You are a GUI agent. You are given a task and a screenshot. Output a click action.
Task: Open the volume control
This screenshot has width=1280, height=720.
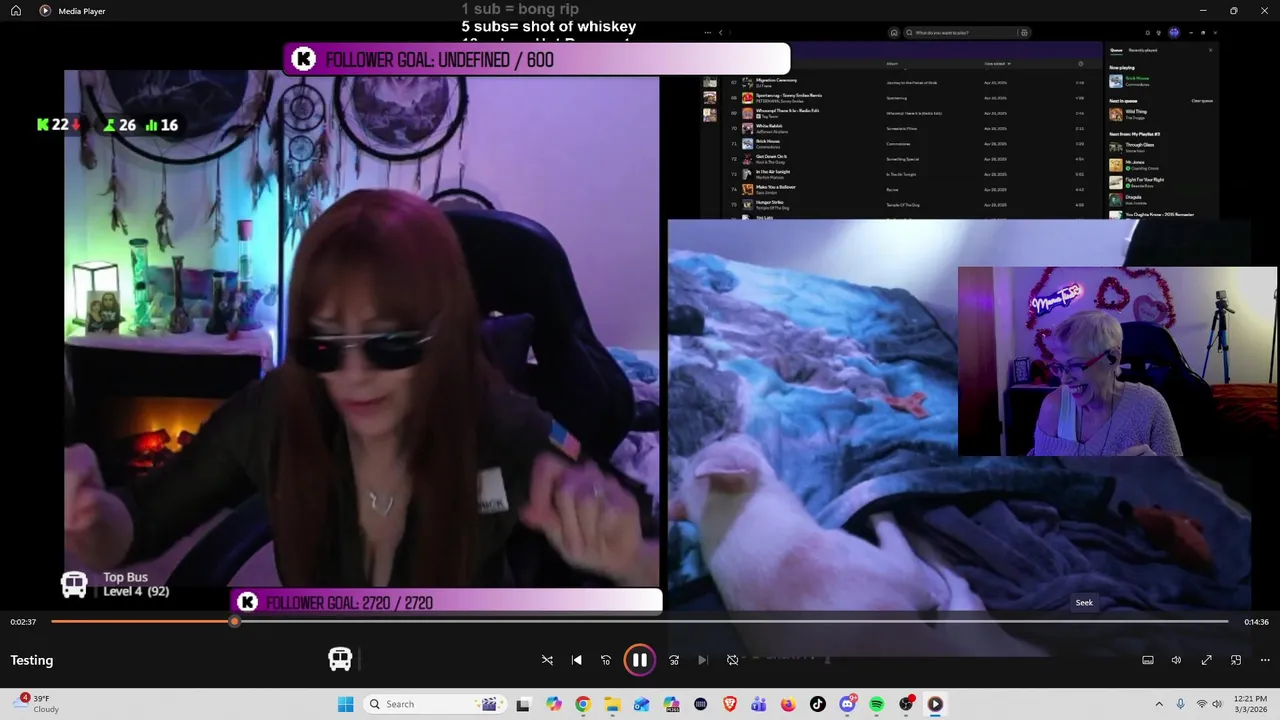click(1177, 660)
